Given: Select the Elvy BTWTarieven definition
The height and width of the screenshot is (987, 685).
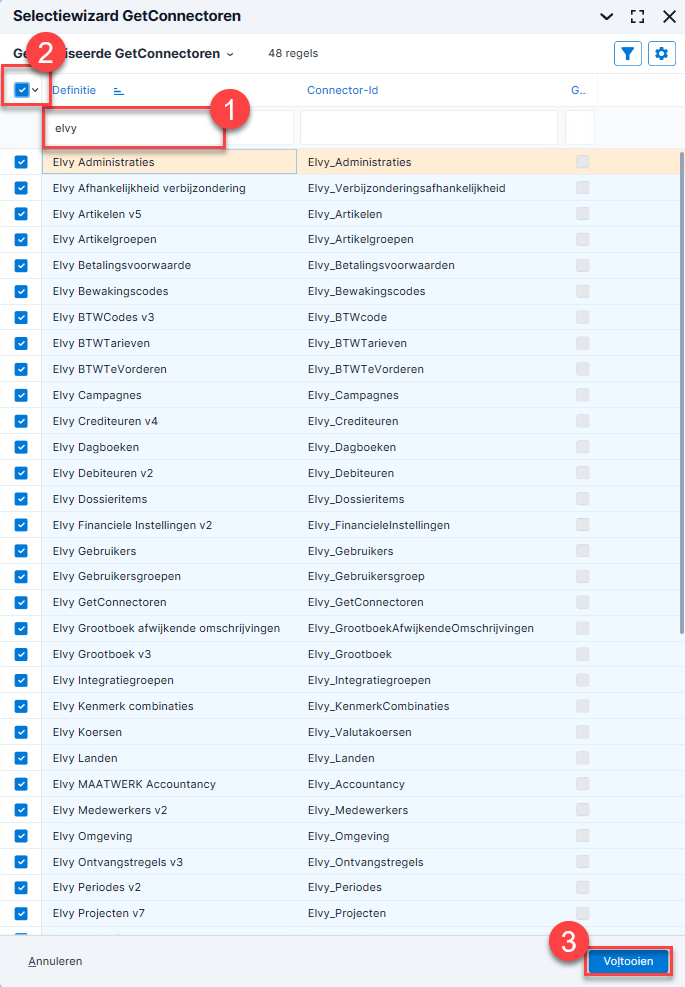Looking at the screenshot, I should click(101, 343).
